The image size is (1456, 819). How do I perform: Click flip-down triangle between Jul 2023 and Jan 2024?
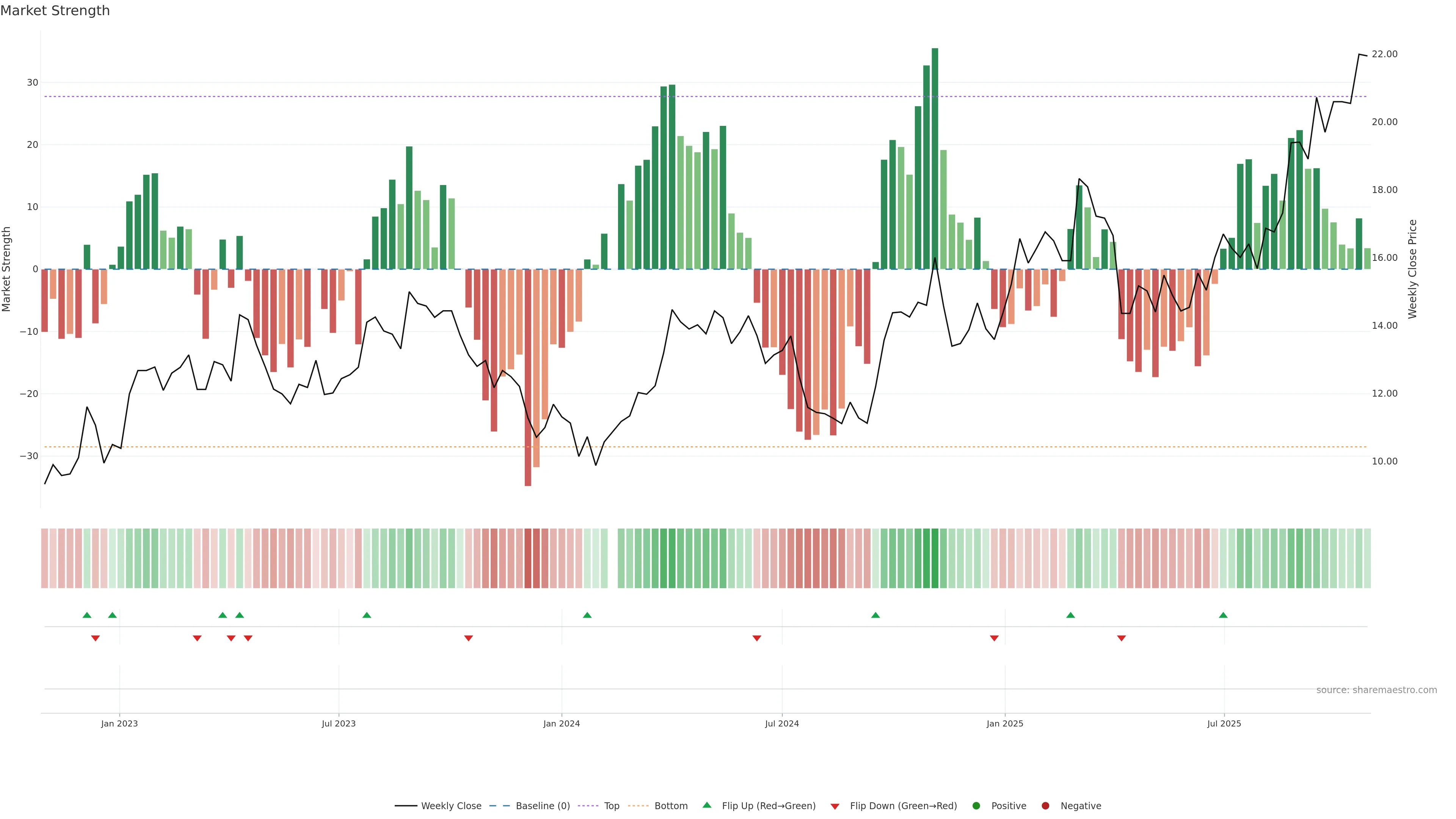pyautogui.click(x=469, y=638)
